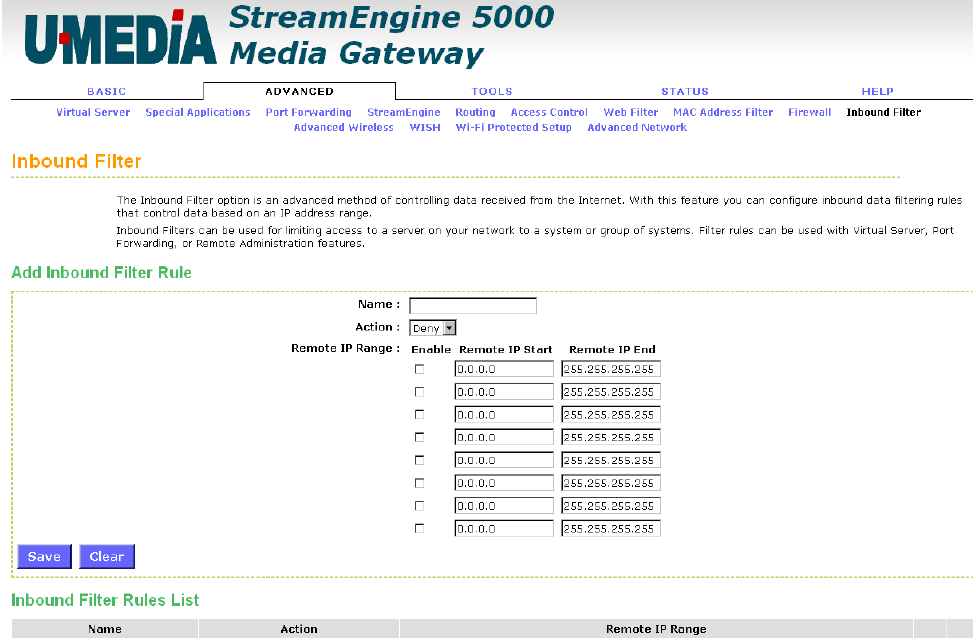
Task: Switch to the TOOLS tab
Action: tap(492, 92)
